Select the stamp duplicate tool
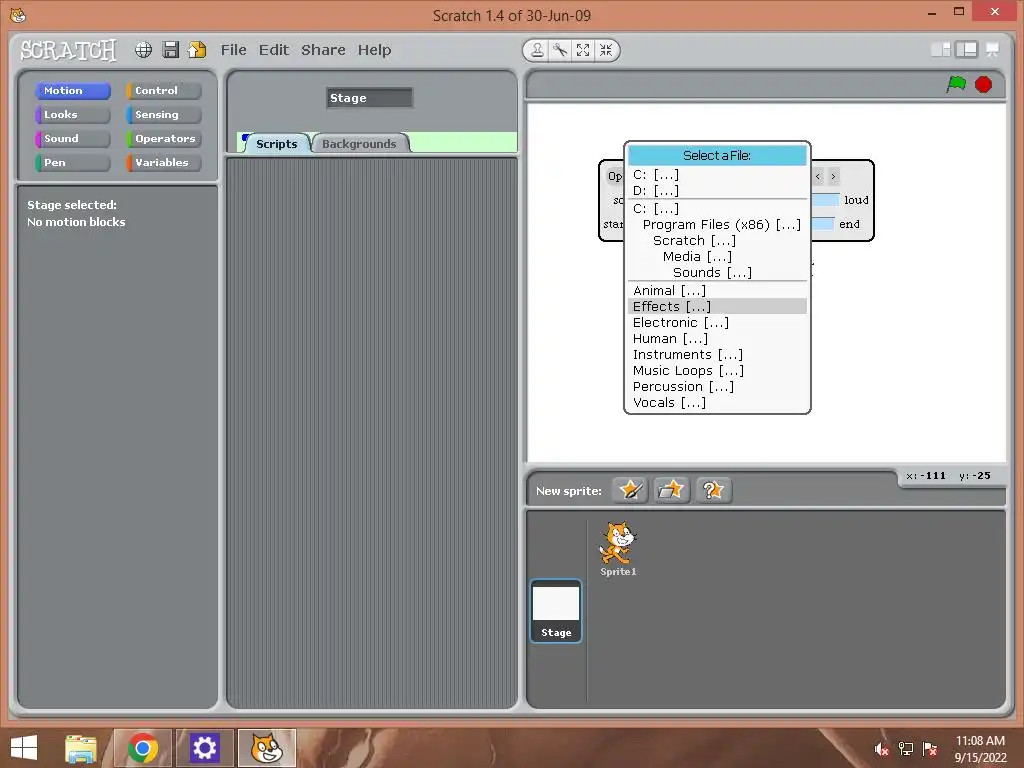 click(x=537, y=50)
